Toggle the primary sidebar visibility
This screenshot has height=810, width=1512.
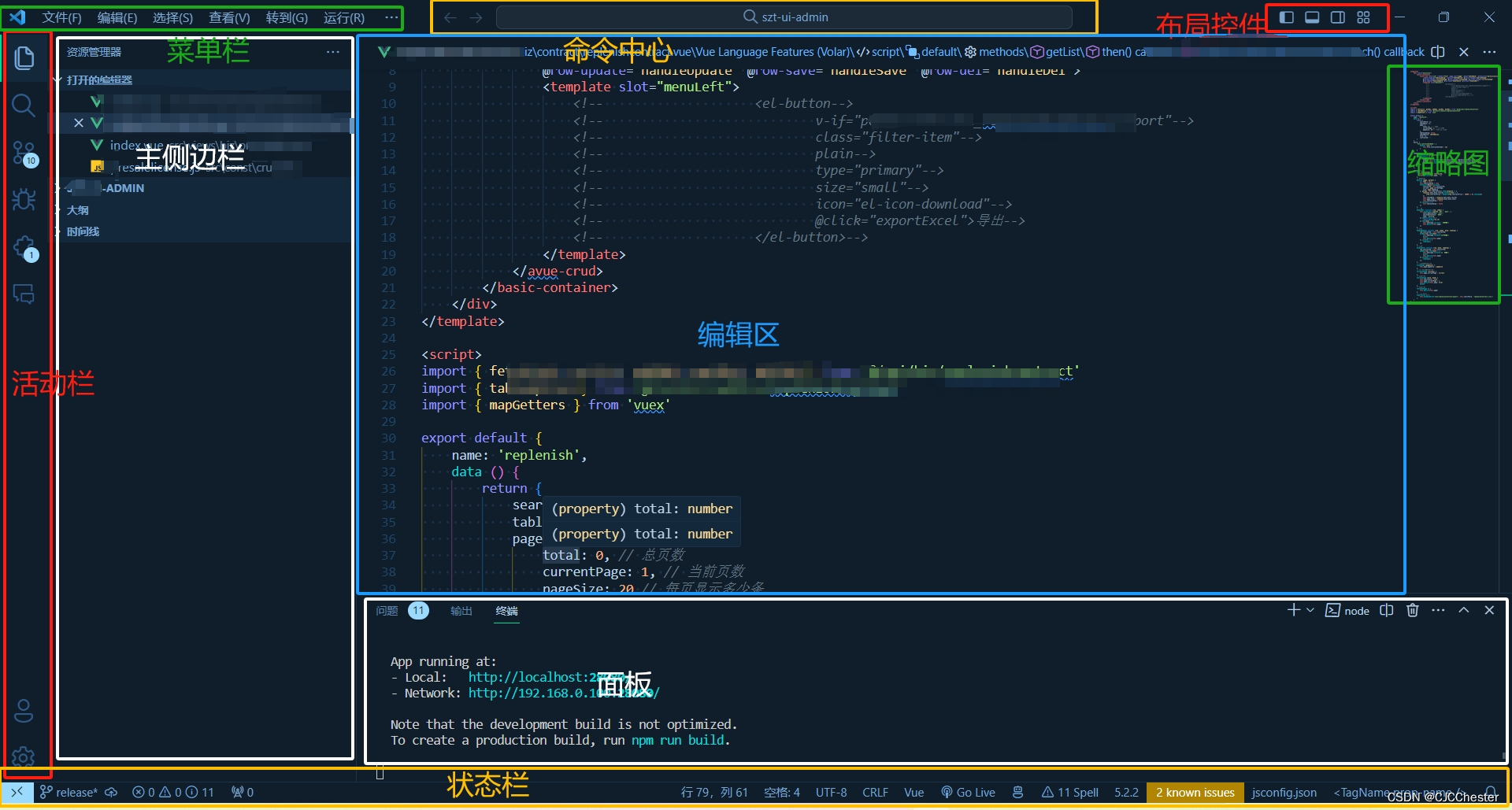[x=1285, y=17]
